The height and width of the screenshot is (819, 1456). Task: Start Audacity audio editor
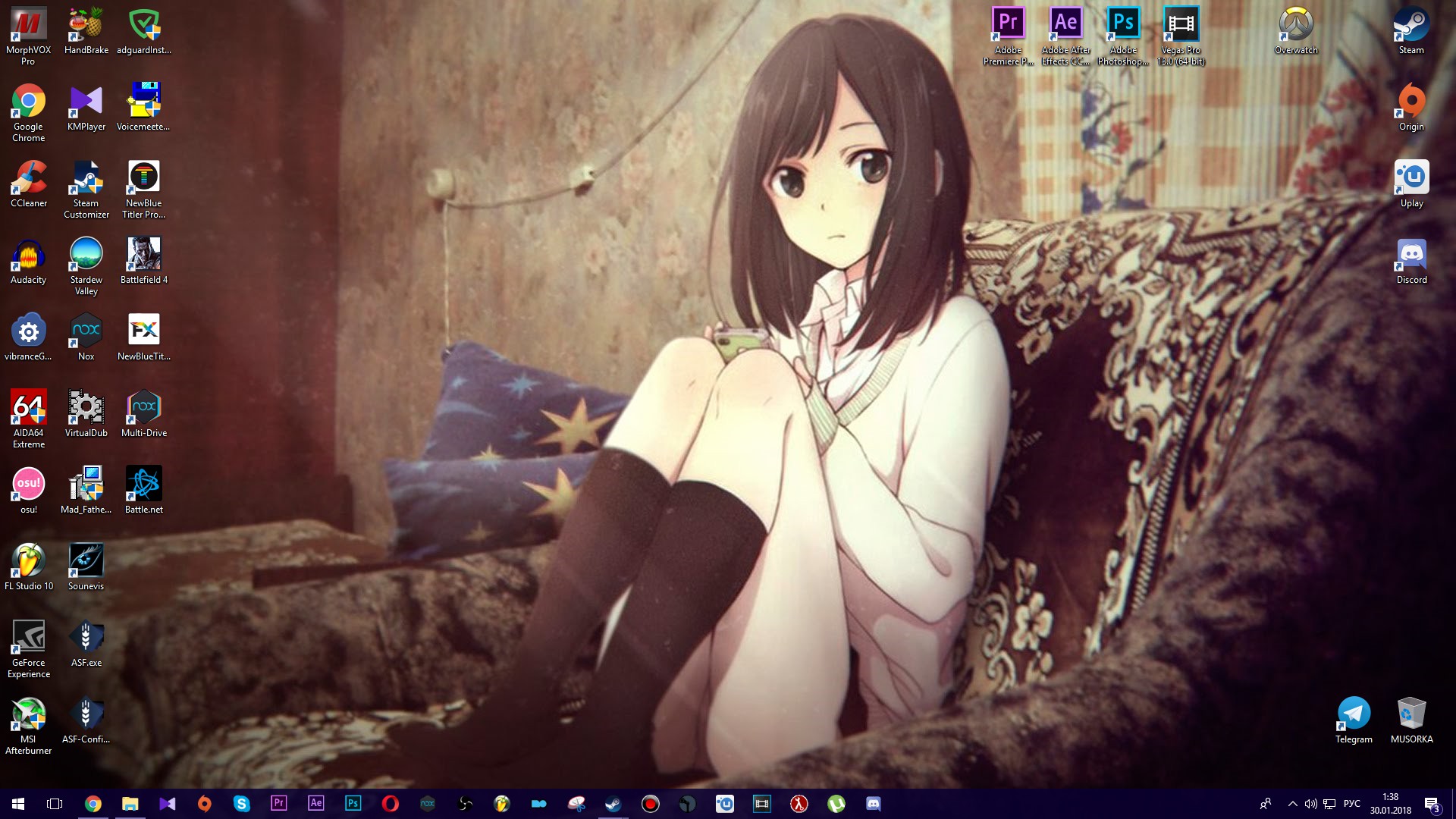28,255
